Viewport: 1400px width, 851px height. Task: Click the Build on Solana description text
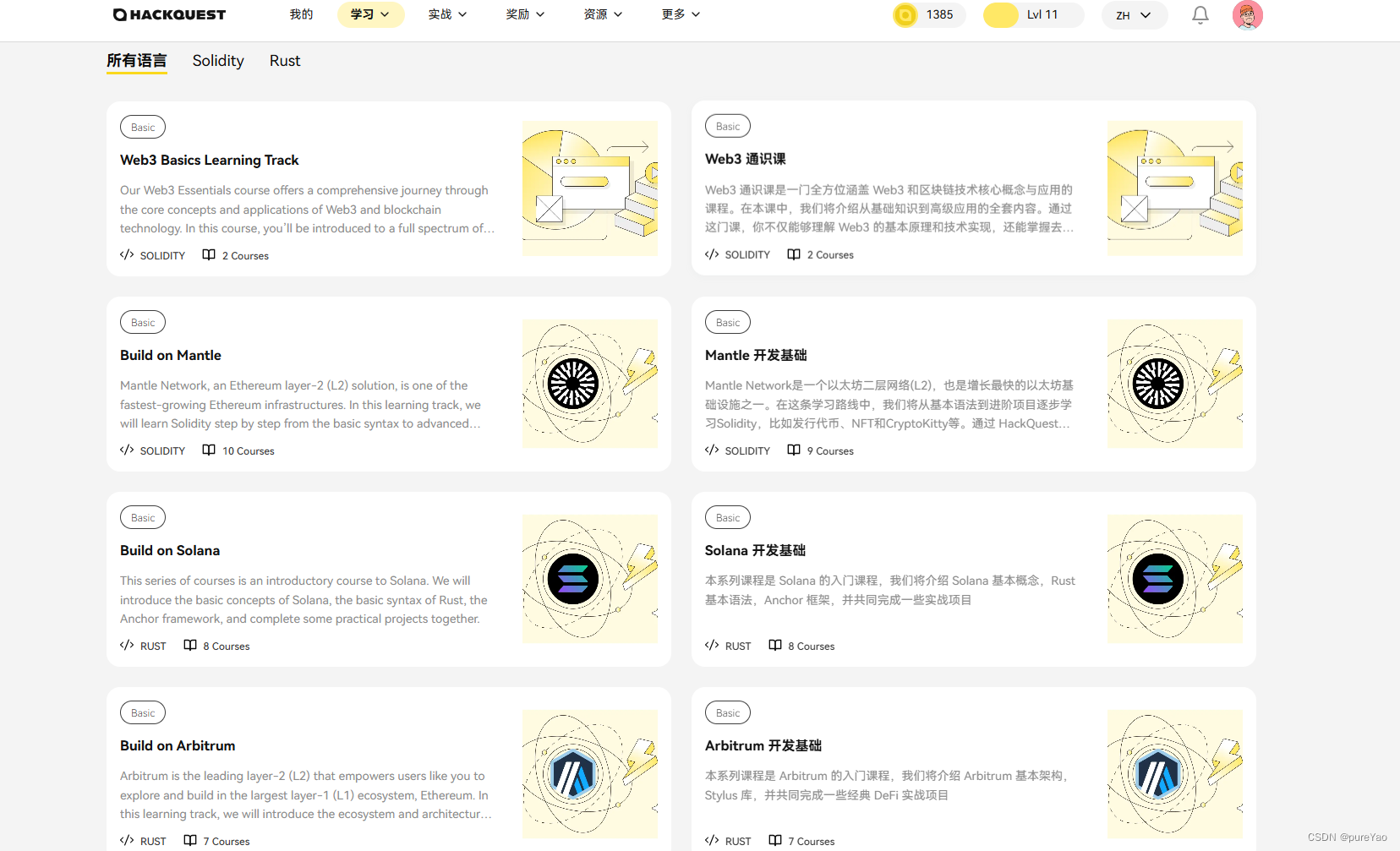(304, 599)
